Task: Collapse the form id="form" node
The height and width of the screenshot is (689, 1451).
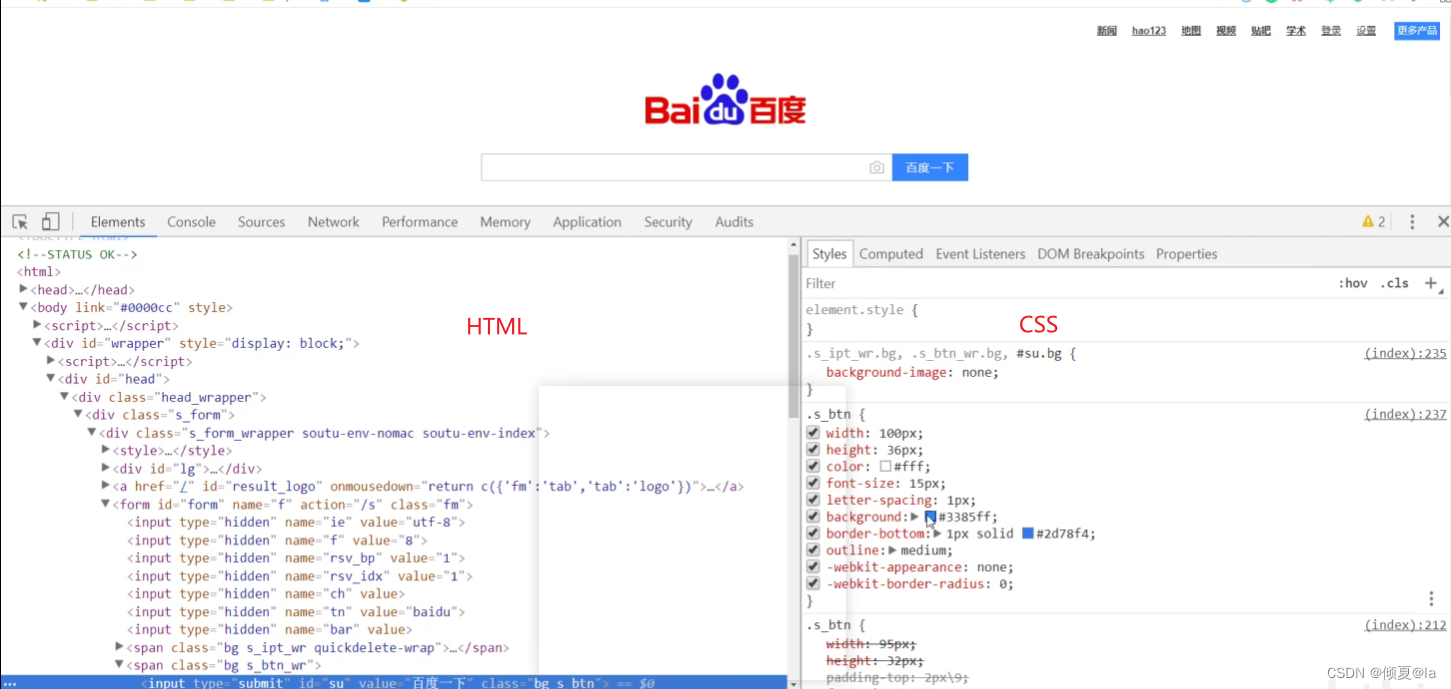Action: 106,505
